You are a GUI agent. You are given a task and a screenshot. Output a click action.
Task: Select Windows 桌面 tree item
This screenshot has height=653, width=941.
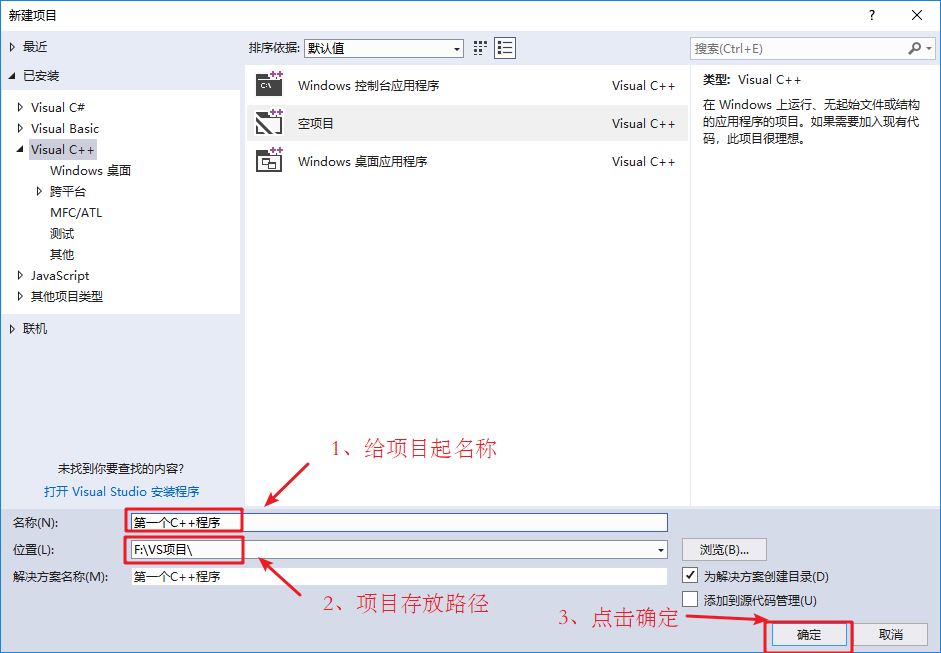click(91, 170)
